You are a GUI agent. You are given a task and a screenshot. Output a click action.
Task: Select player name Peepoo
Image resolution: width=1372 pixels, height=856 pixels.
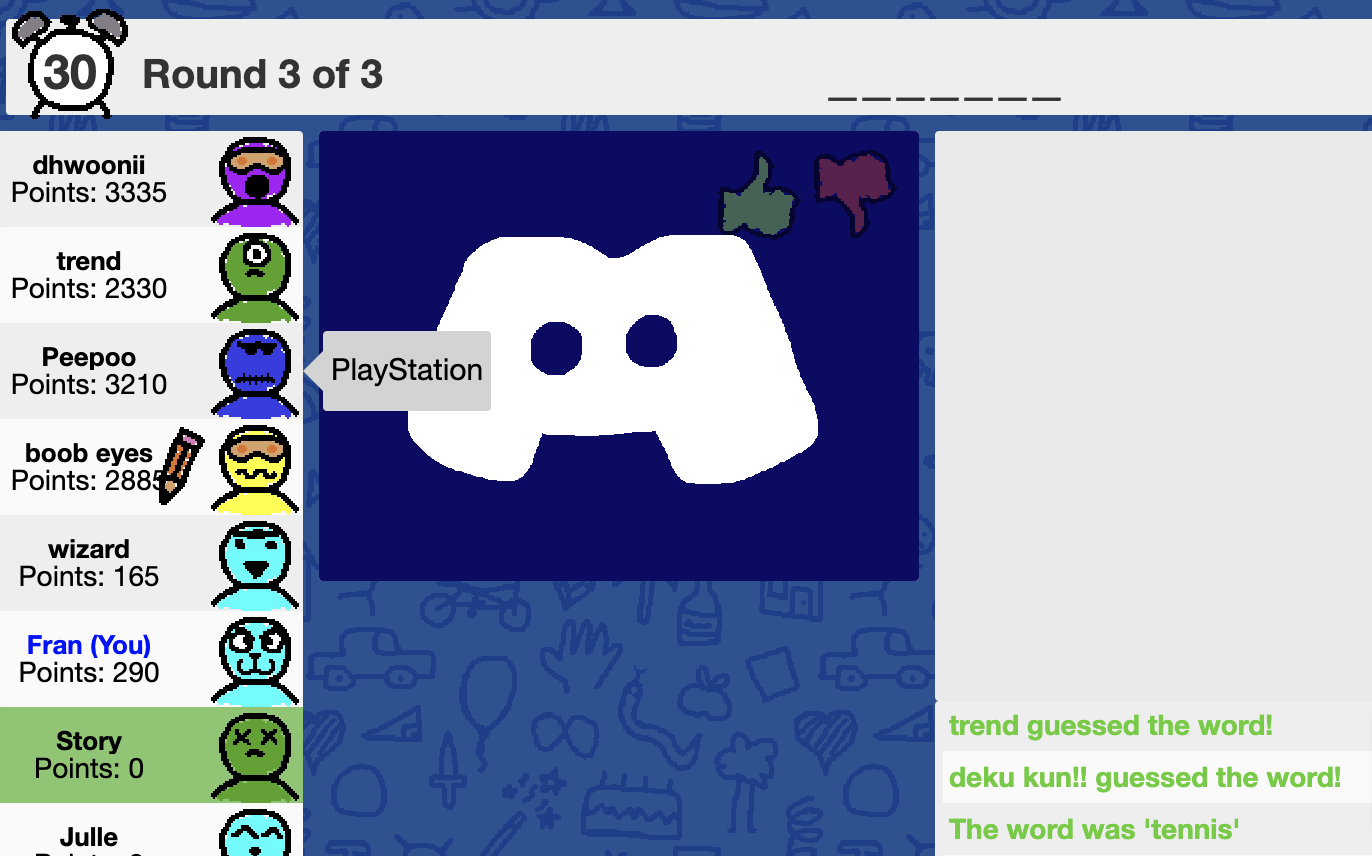[x=89, y=357]
